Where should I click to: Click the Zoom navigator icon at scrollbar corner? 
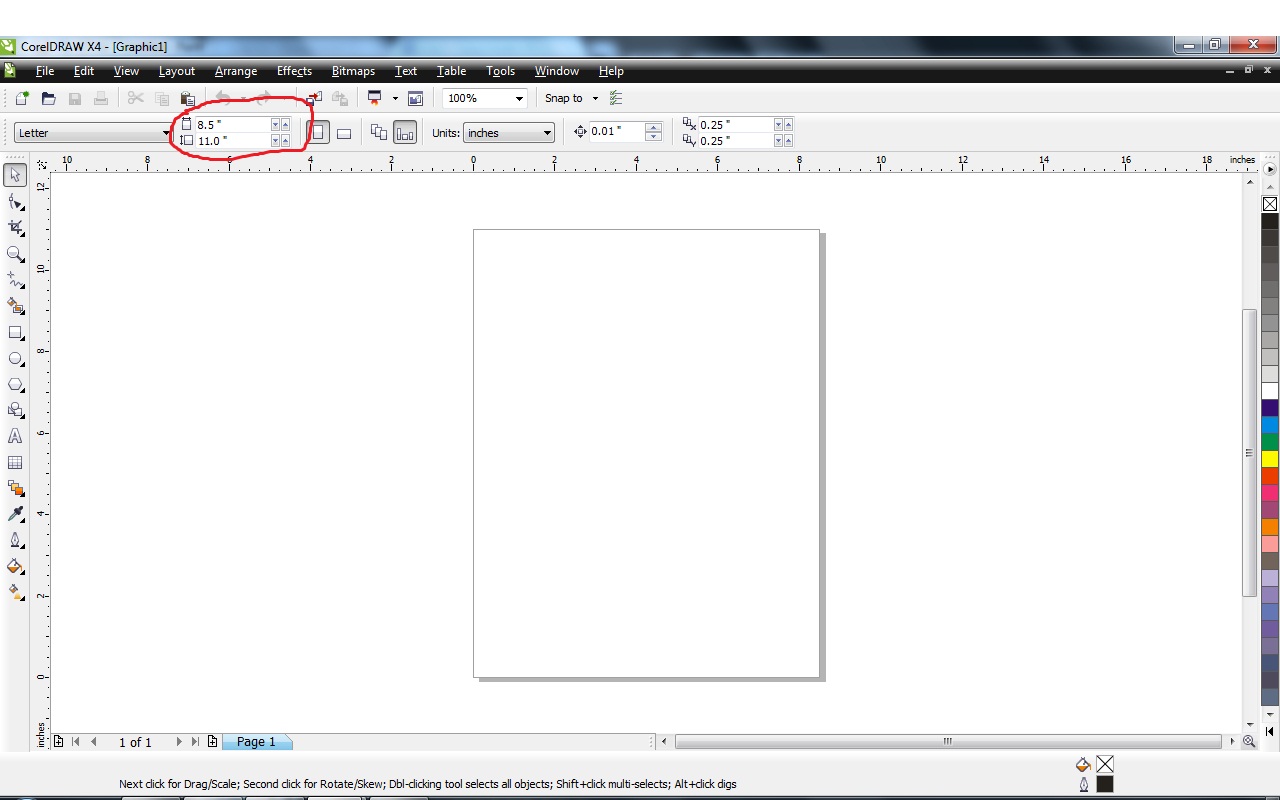click(x=1249, y=741)
